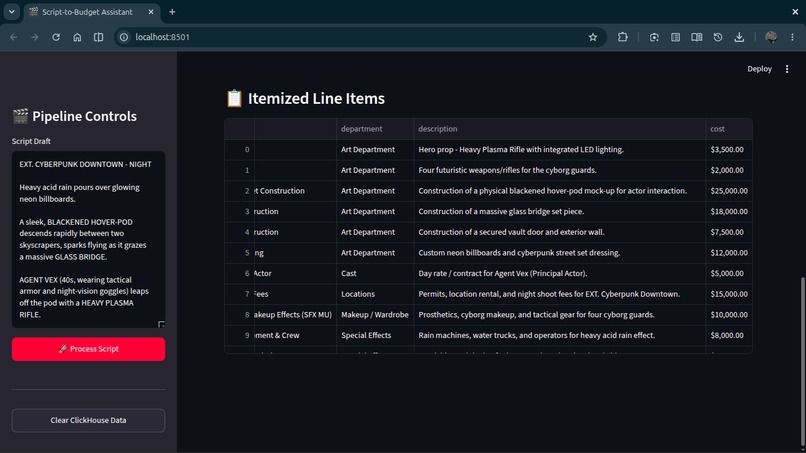Select row index 0 in table

coord(240,150)
